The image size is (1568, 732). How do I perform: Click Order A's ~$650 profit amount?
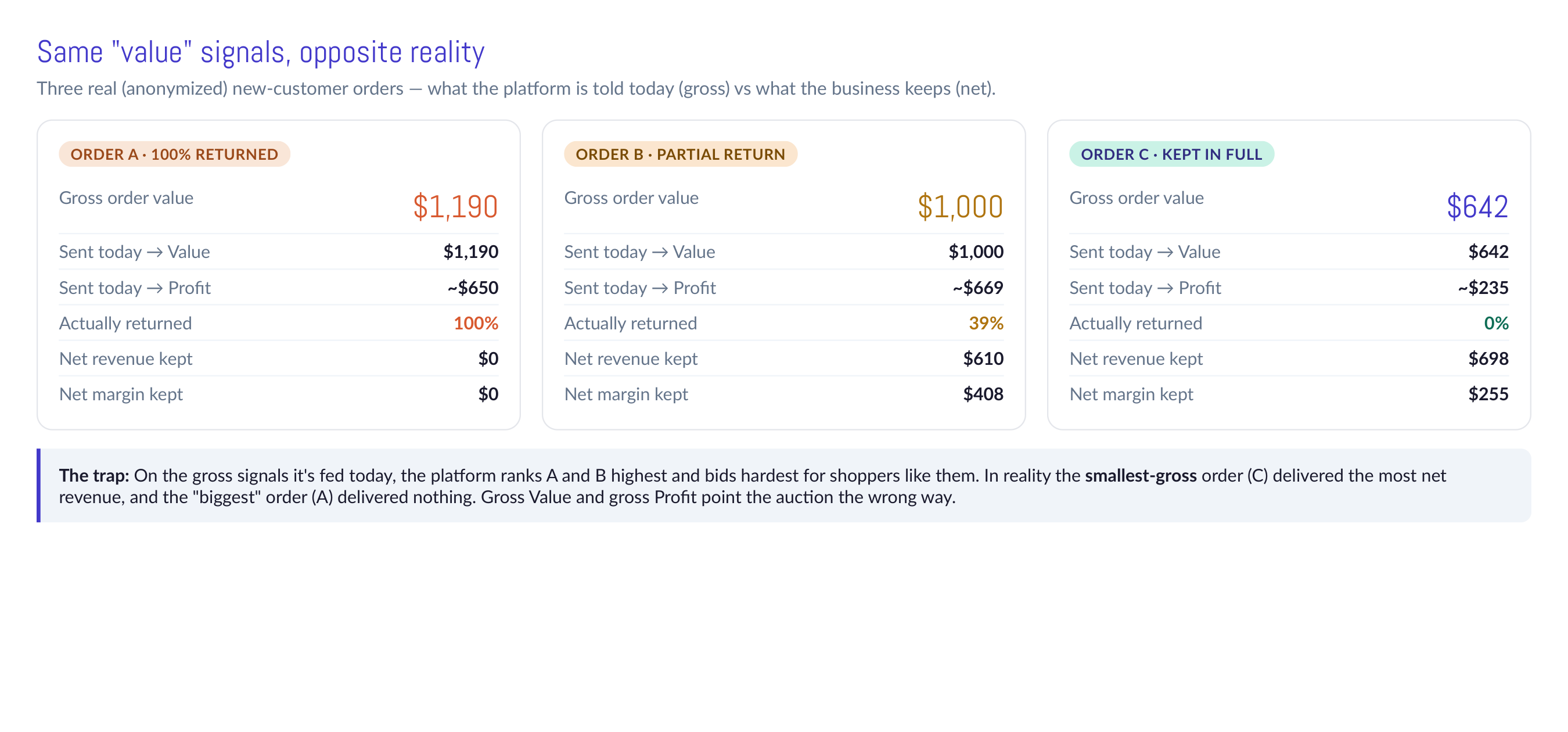(x=472, y=288)
